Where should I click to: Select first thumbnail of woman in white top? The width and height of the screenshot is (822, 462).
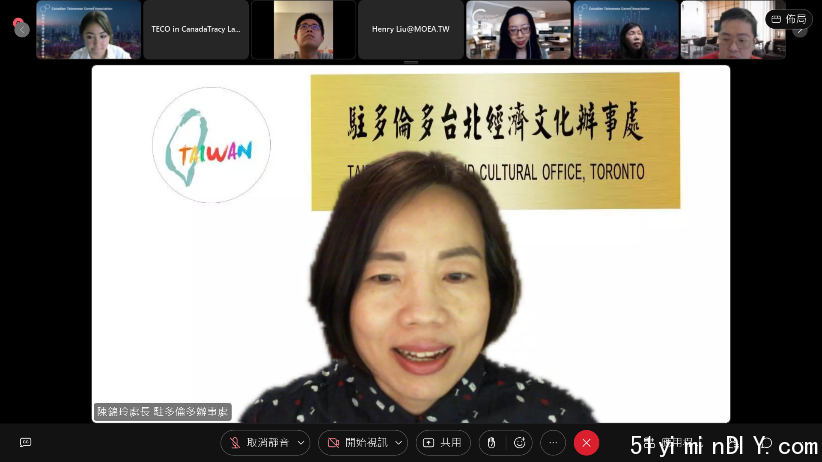(x=89, y=29)
